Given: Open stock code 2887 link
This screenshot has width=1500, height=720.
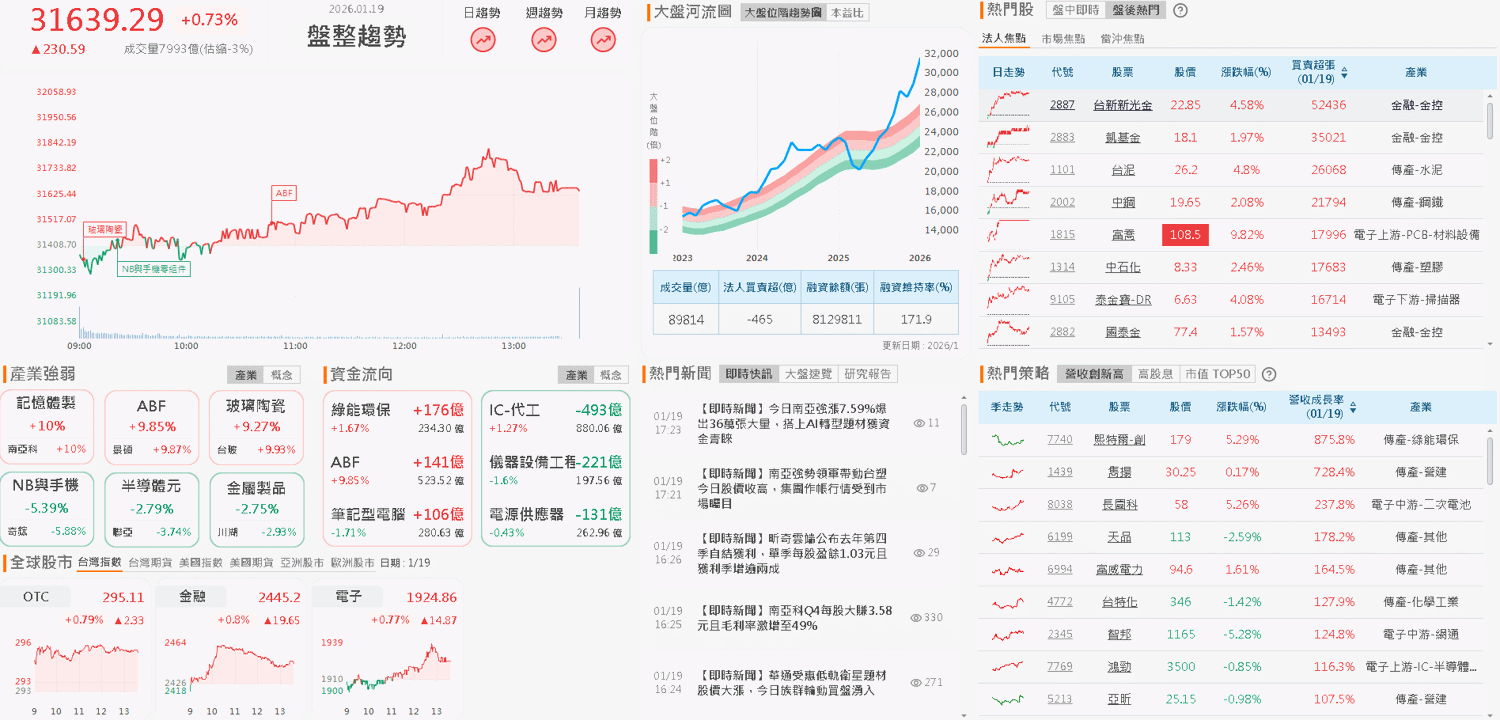Looking at the screenshot, I should tap(1062, 105).
